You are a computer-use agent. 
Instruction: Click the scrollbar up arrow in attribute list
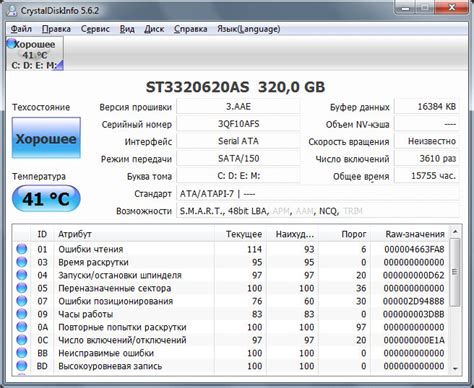coord(455,231)
